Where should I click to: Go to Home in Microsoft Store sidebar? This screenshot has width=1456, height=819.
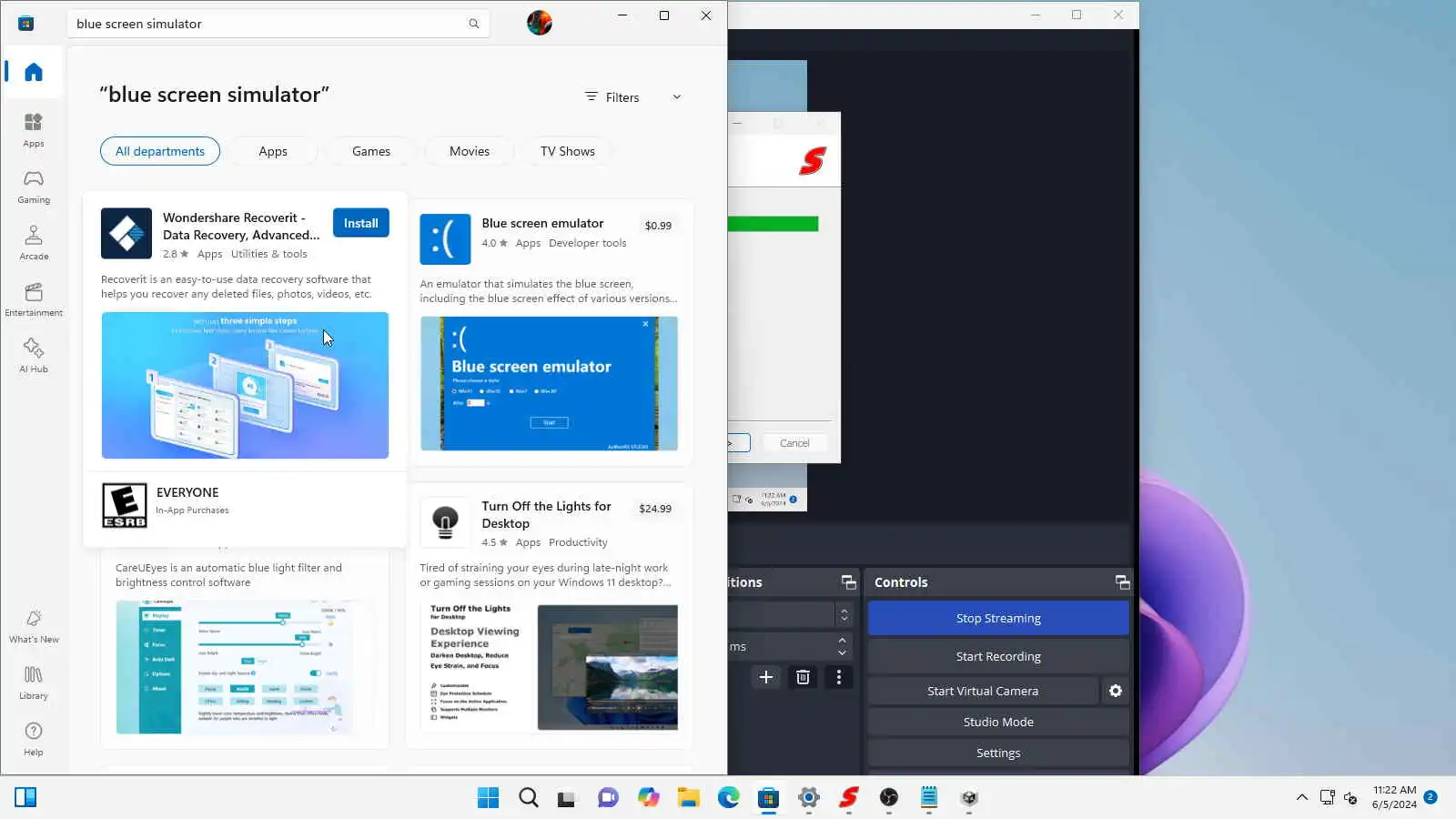34,72
